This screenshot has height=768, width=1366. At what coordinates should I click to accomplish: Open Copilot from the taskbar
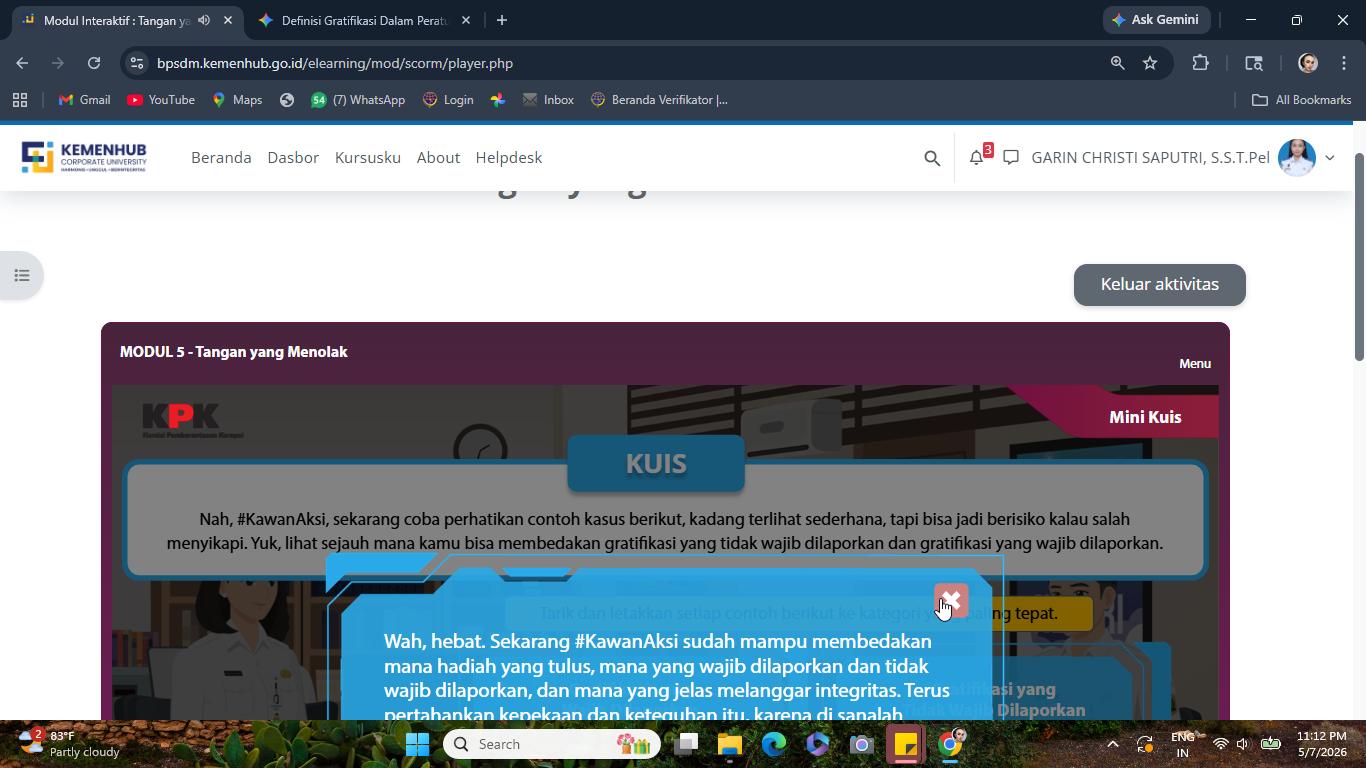[818, 744]
